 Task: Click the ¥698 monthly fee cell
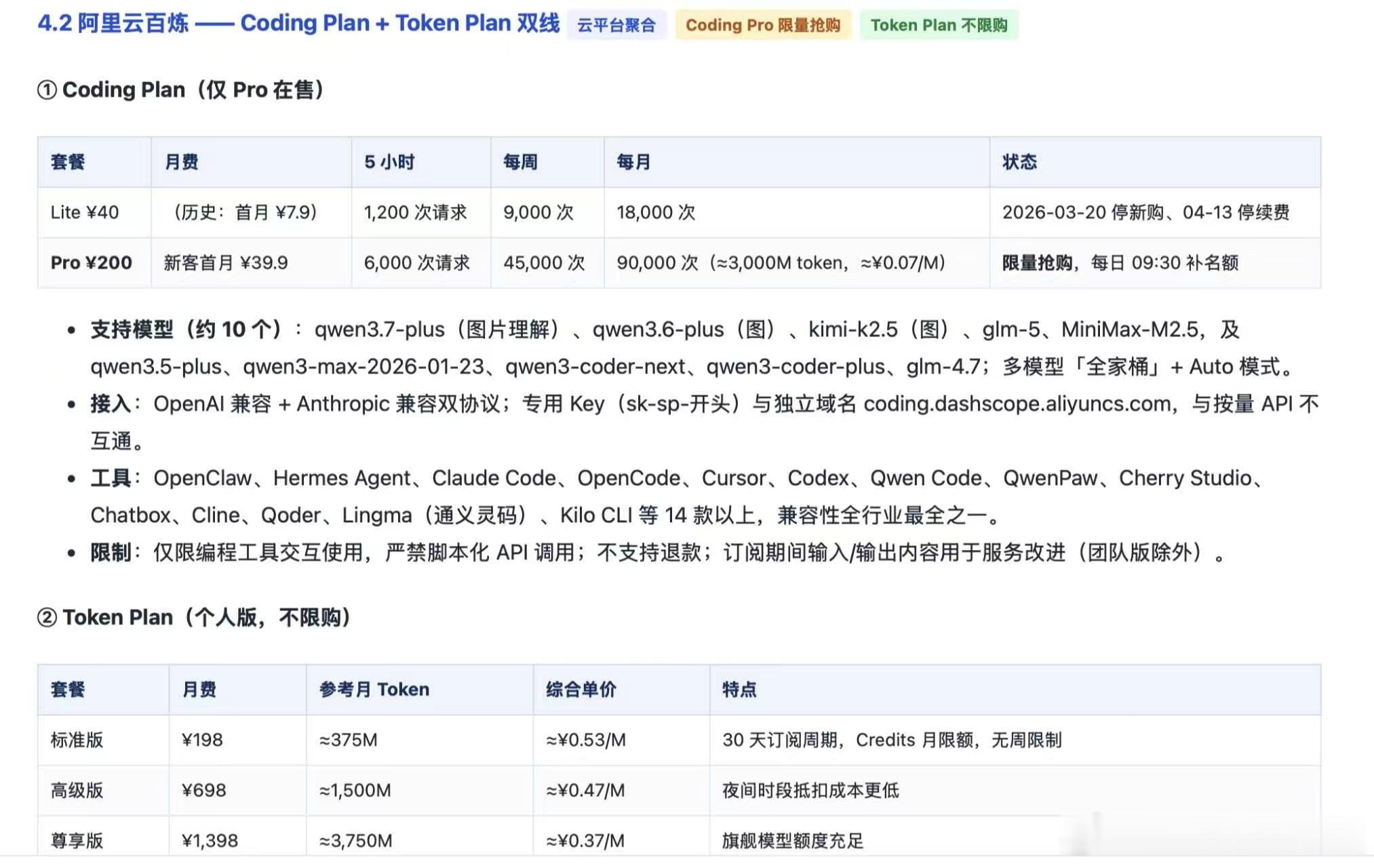(x=237, y=790)
